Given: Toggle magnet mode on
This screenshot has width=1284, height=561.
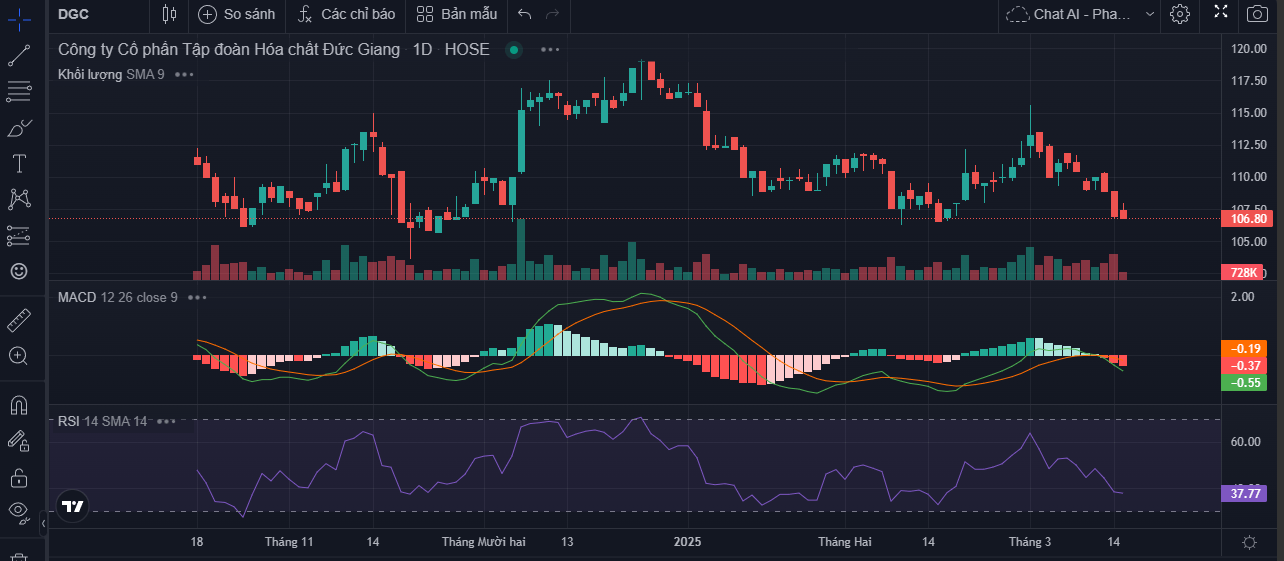Looking at the screenshot, I should tap(19, 405).
